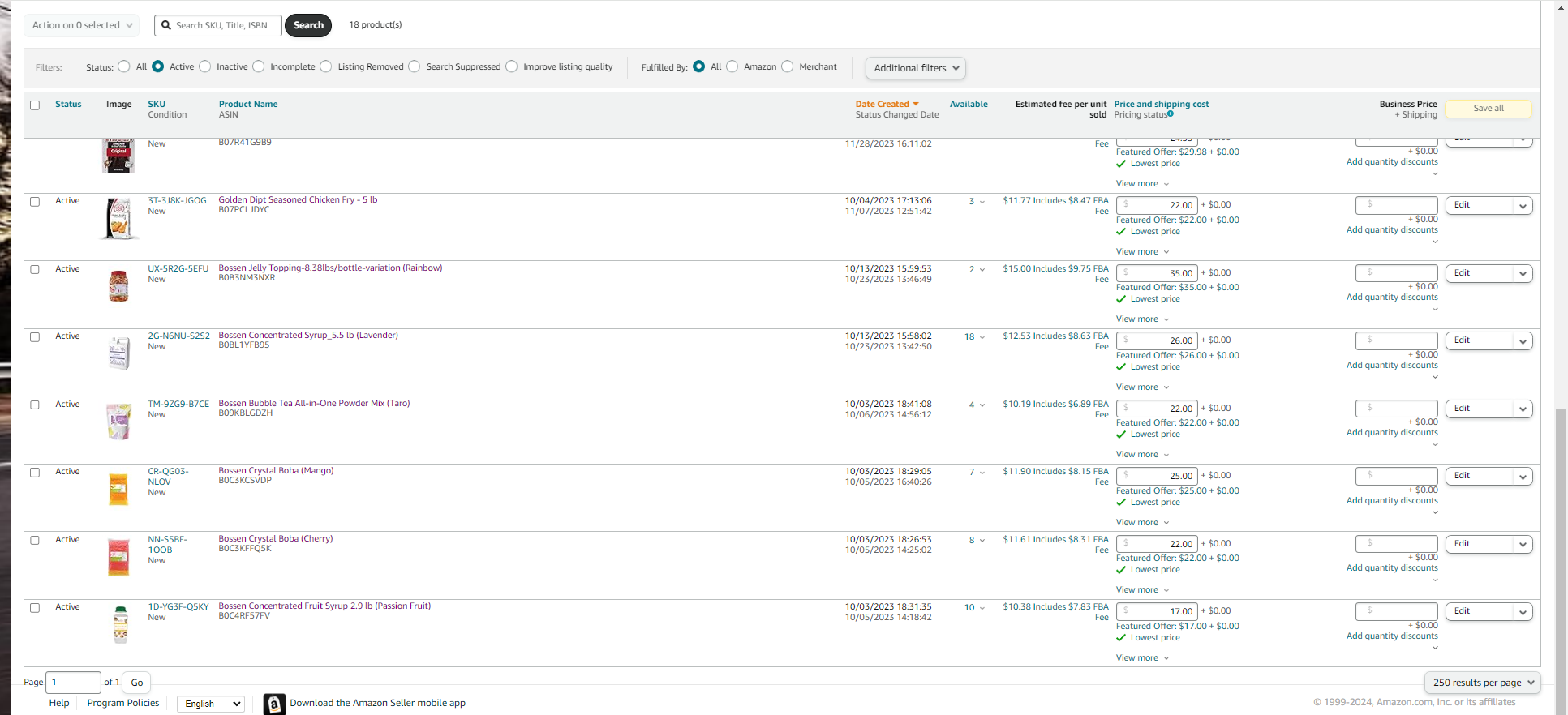
Task: Edit the 17.00 price field for Passion Fruit
Action: (1157, 612)
